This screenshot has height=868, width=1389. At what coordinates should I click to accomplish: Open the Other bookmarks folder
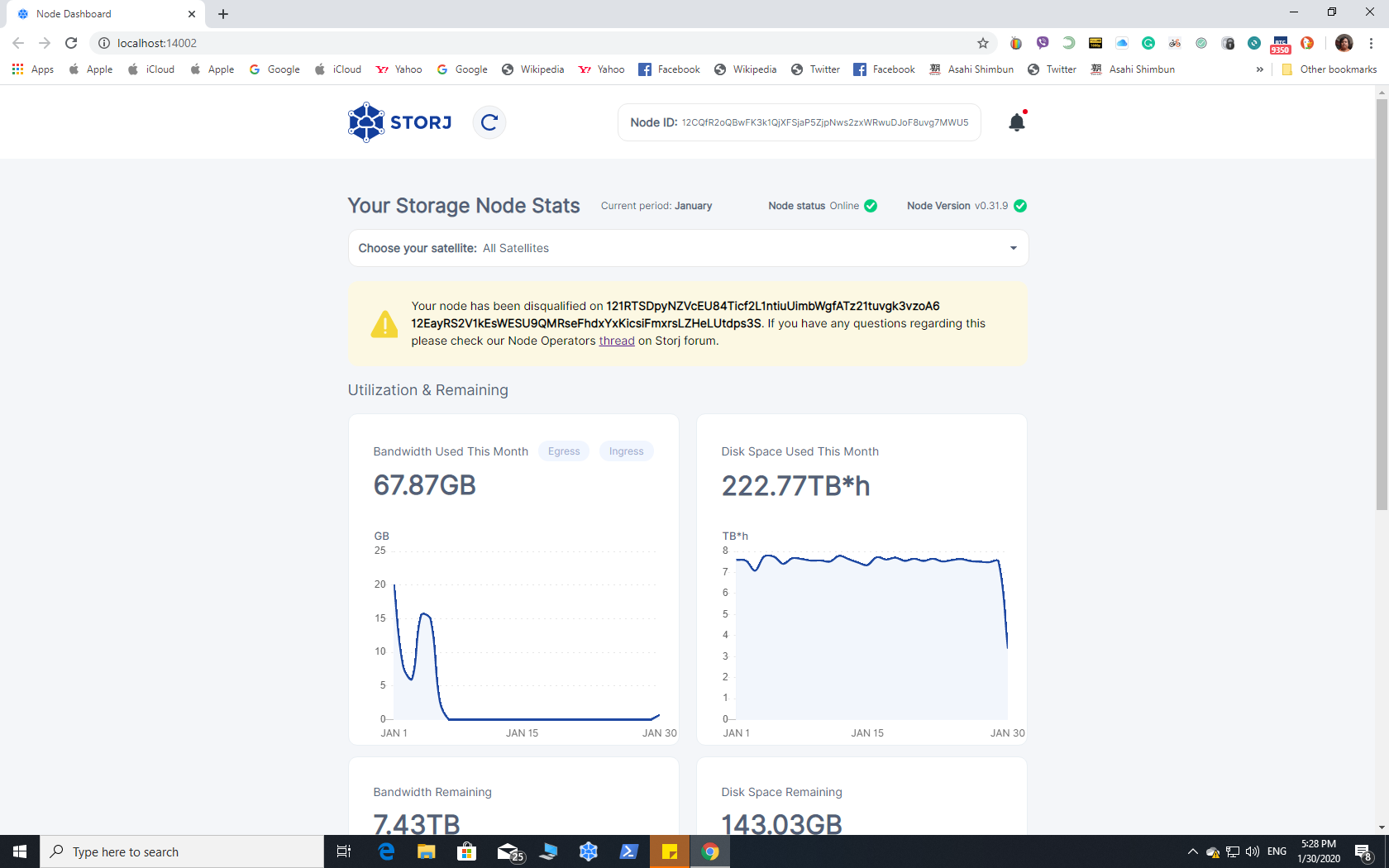1329,69
